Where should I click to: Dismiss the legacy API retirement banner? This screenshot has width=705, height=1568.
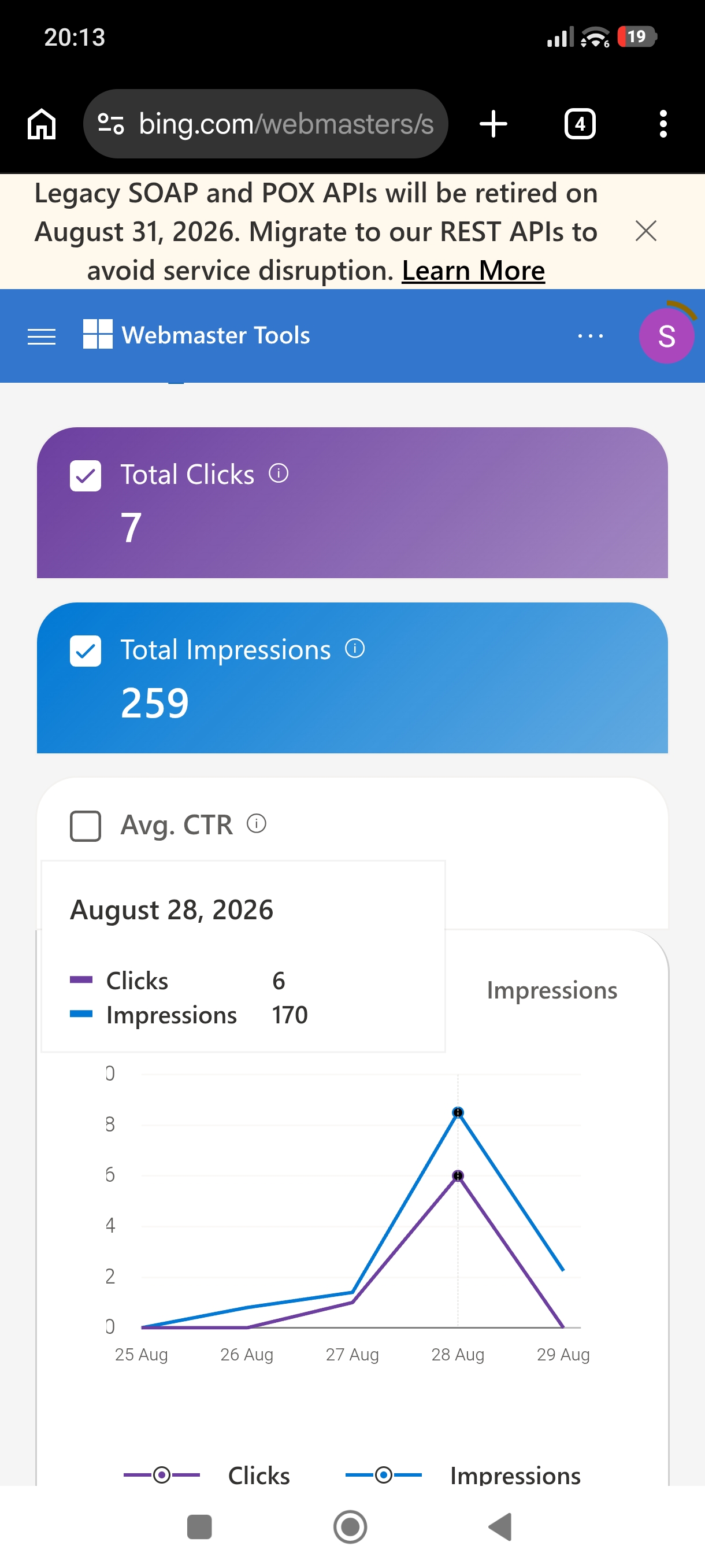645,231
